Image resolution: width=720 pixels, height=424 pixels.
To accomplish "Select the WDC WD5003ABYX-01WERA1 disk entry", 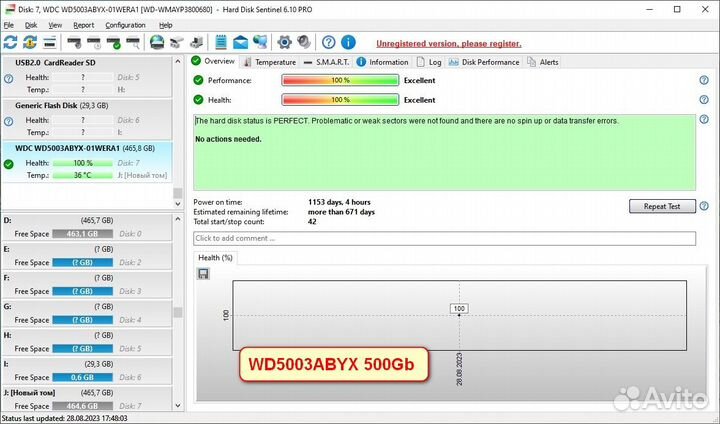I will [87, 161].
